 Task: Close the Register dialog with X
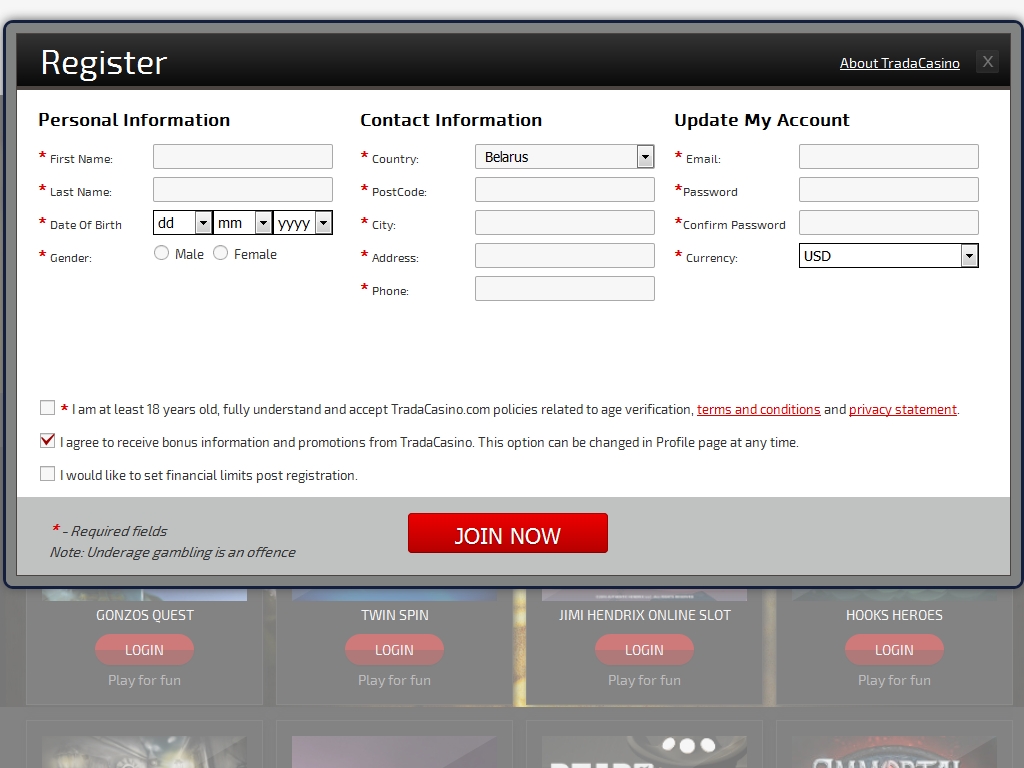click(987, 62)
